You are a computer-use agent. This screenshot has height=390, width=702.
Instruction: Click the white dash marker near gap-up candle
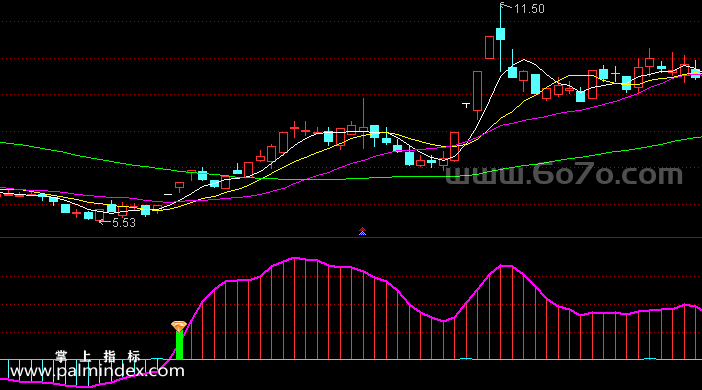click(168, 194)
